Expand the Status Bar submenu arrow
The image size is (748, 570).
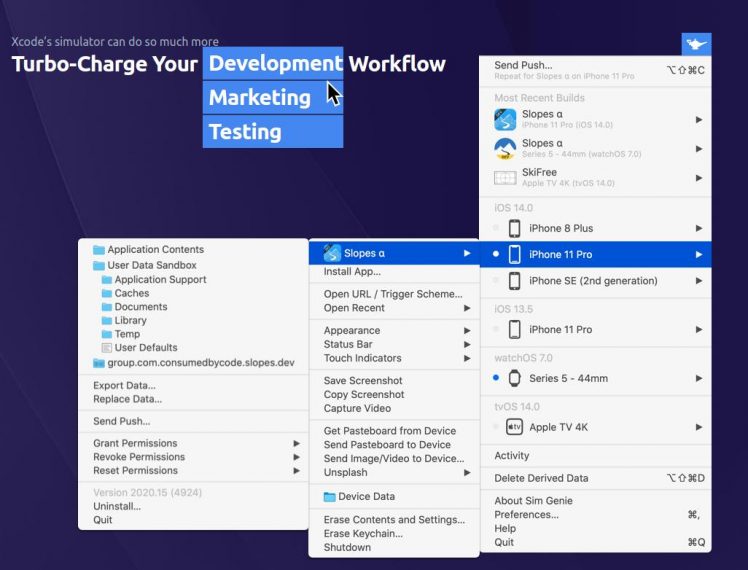pos(467,344)
